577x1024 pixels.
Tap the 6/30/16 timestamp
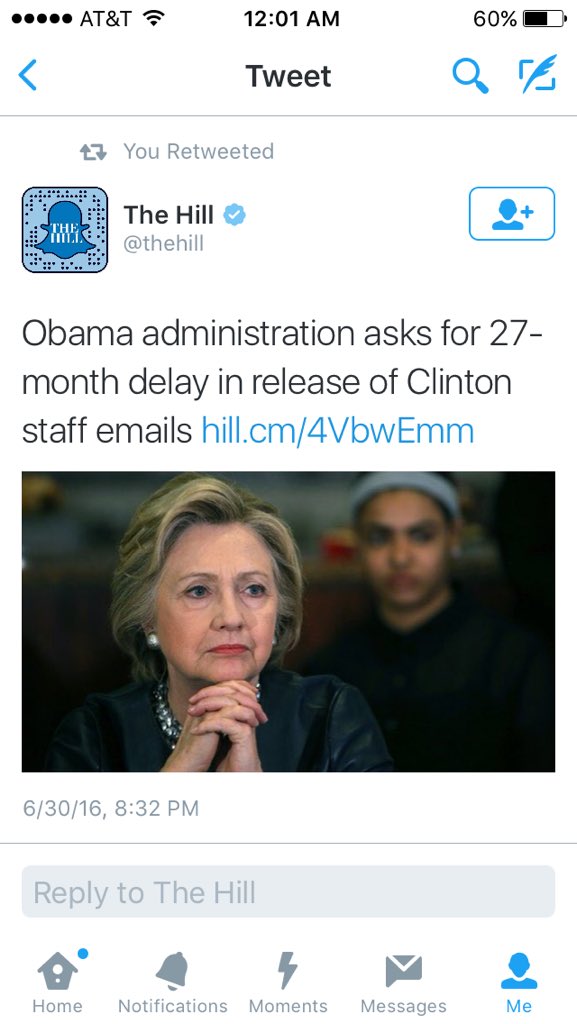pyautogui.click(x=110, y=808)
